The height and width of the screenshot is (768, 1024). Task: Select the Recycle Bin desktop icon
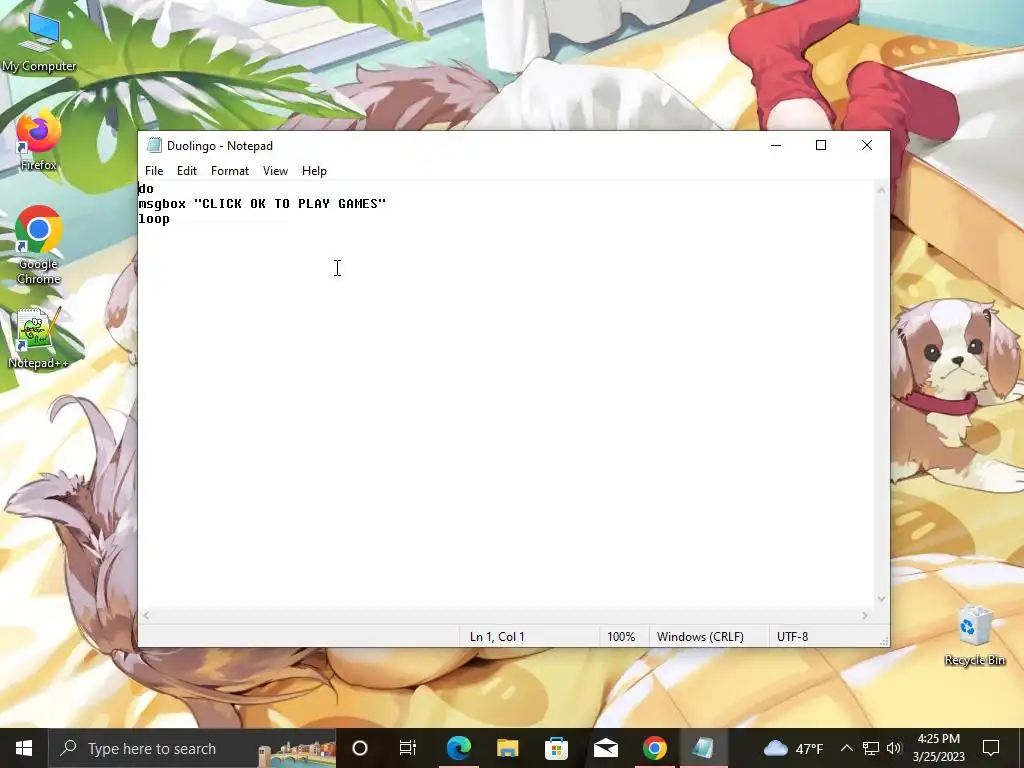[974, 636]
